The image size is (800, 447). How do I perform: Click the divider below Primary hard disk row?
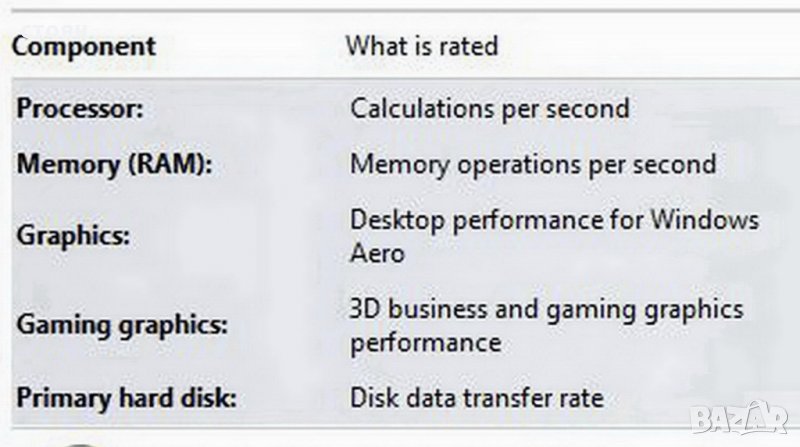(x=400, y=430)
